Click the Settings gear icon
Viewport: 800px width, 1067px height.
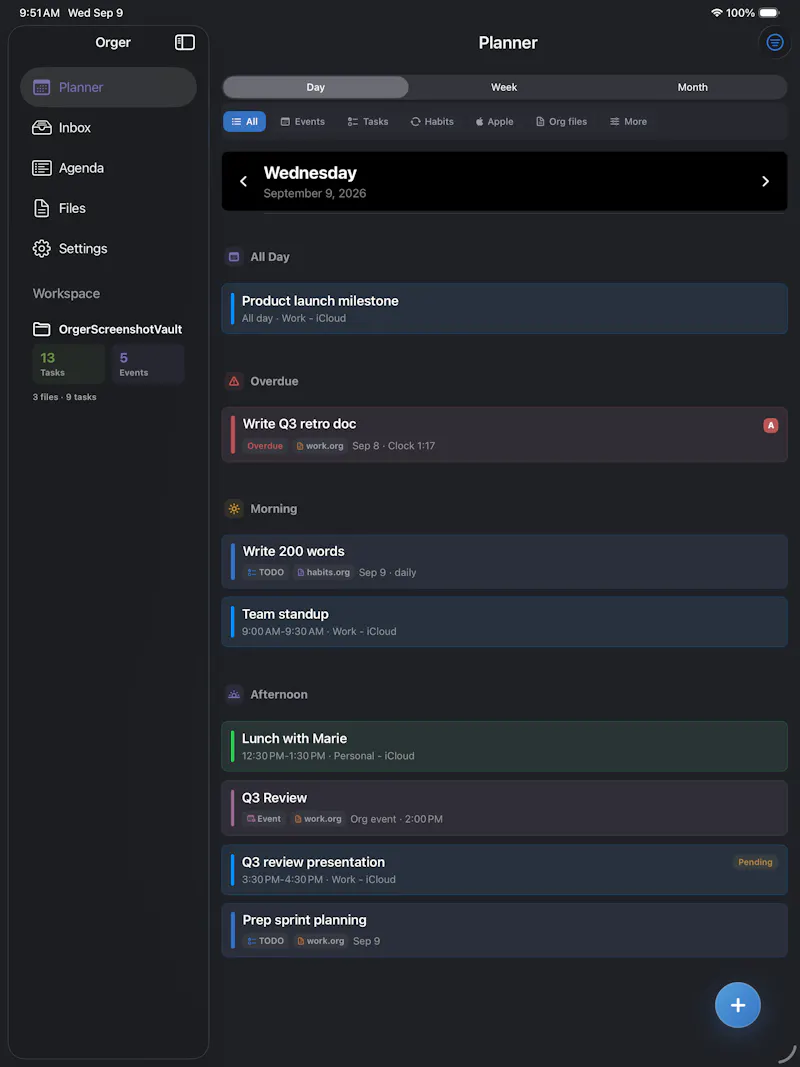click(41, 248)
